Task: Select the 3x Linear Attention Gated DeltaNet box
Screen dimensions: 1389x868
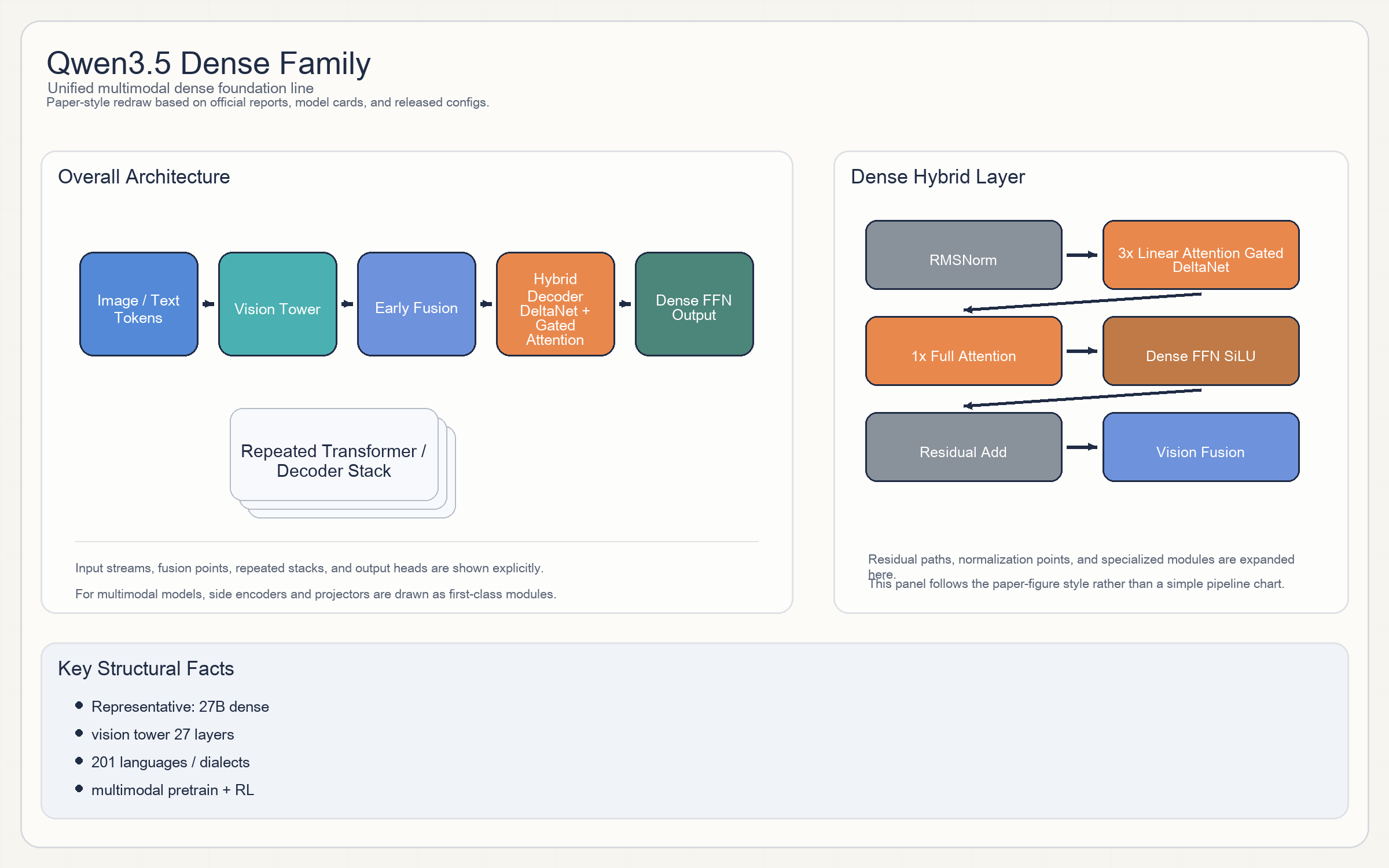Action: [1200, 255]
